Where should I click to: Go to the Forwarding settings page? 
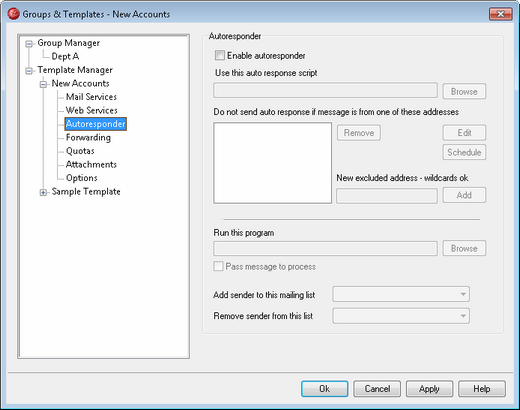pos(88,137)
